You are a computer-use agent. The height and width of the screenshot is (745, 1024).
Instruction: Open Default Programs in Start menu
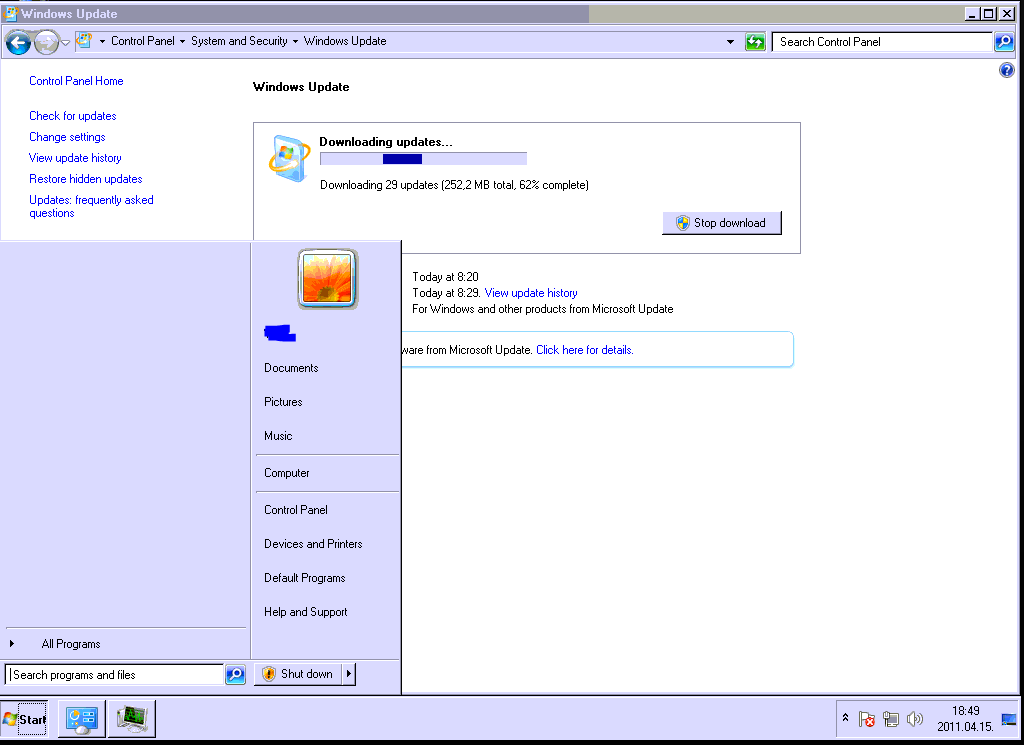pyautogui.click(x=304, y=578)
